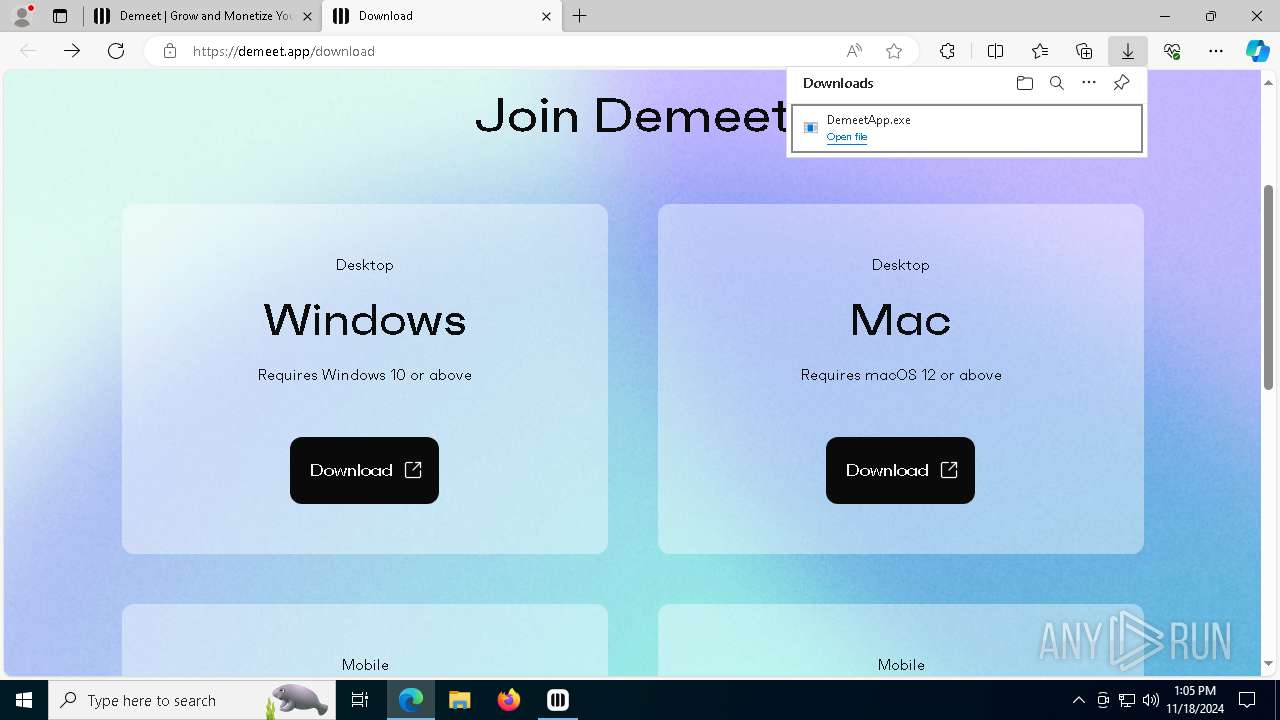Screen dimensions: 1280x720
Task: Search downloads in the Downloads panel
Action: [x=1056, y=83]
